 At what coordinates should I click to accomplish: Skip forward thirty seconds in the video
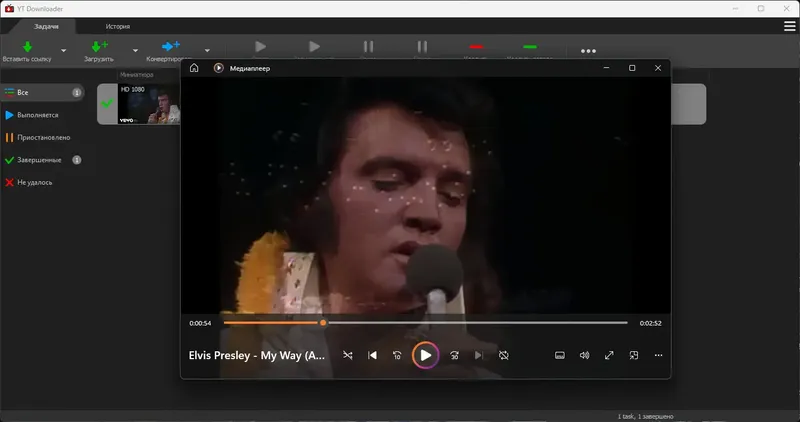pos(454,355)
